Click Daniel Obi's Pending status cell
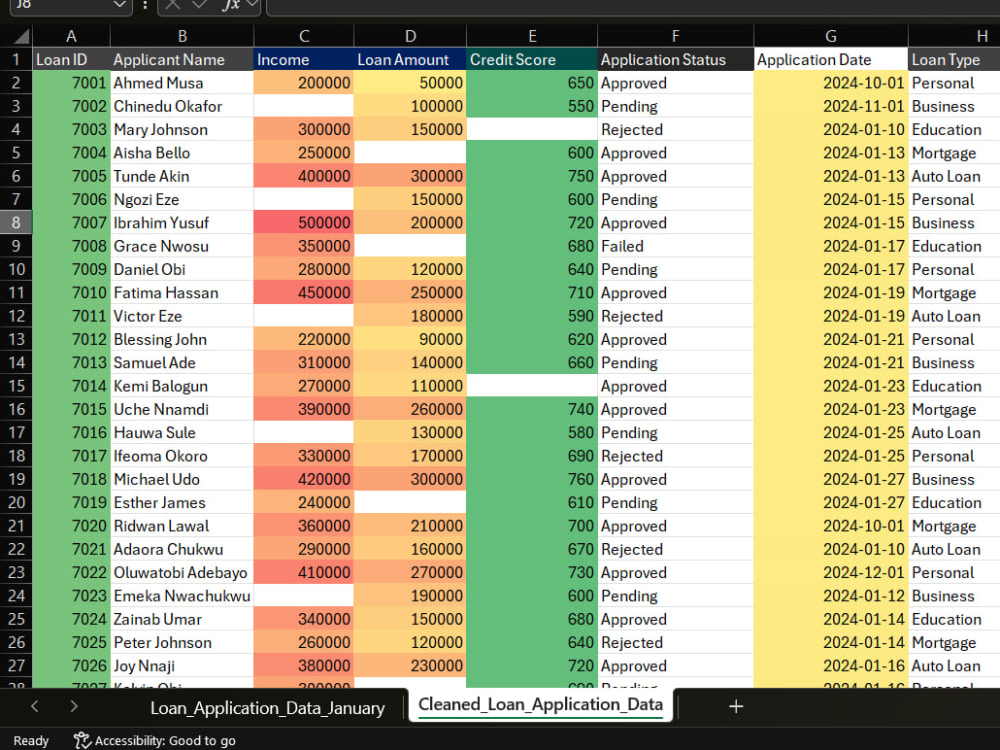This screenshot has width=1000, height=750. tap(675, 270)
